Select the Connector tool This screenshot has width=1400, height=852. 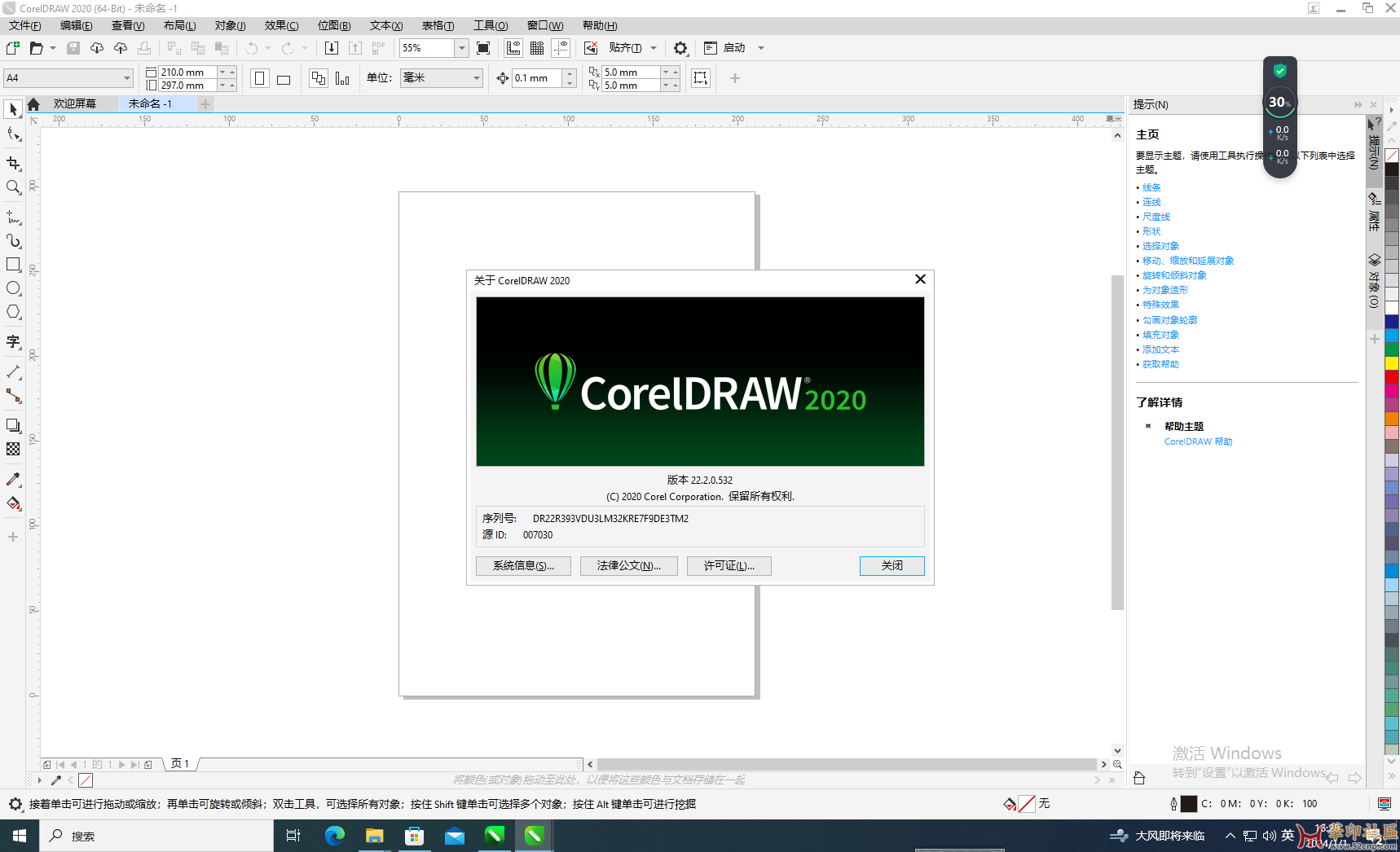click(x=13, y=396)
